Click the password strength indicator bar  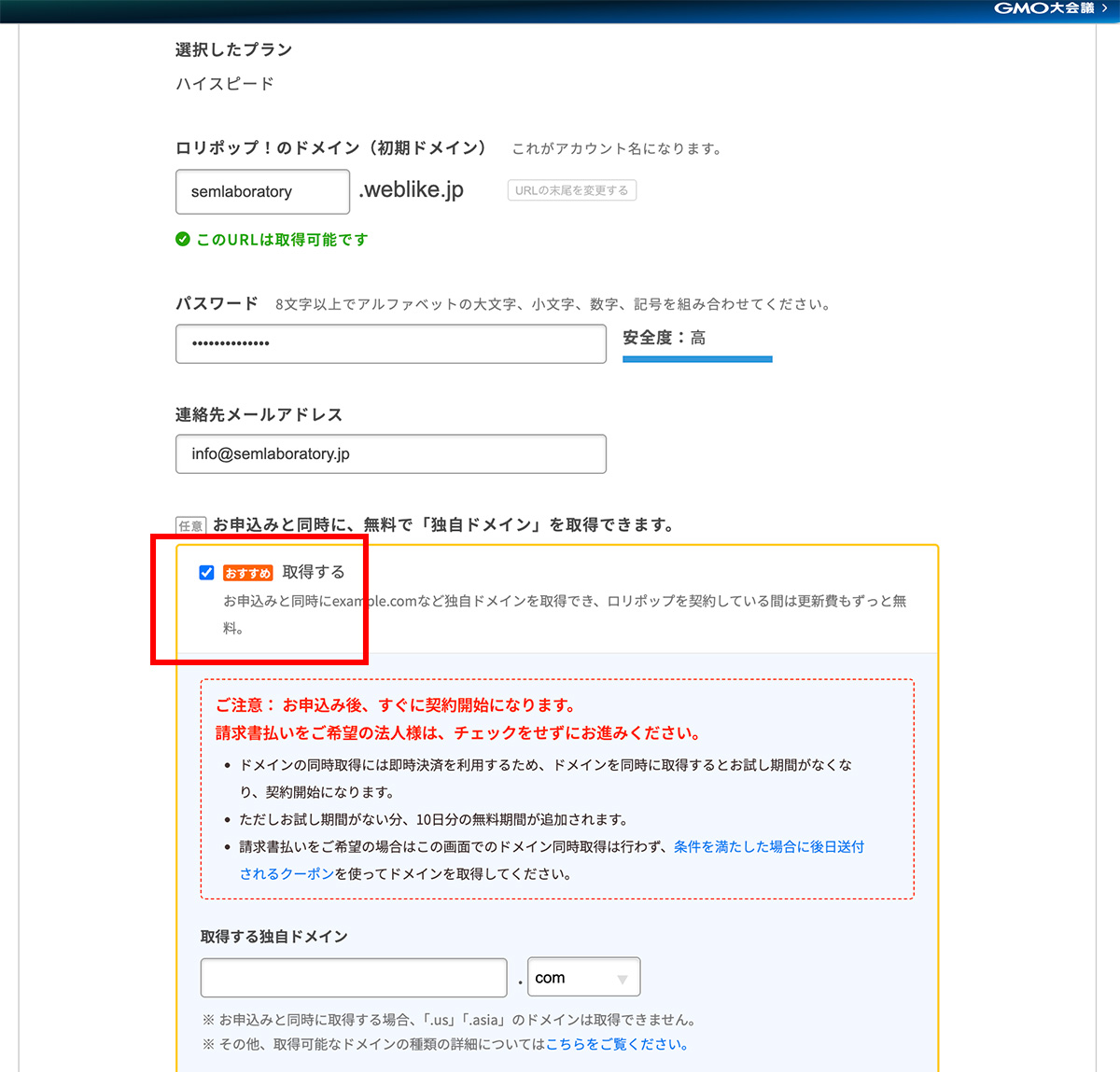(697, 359)
